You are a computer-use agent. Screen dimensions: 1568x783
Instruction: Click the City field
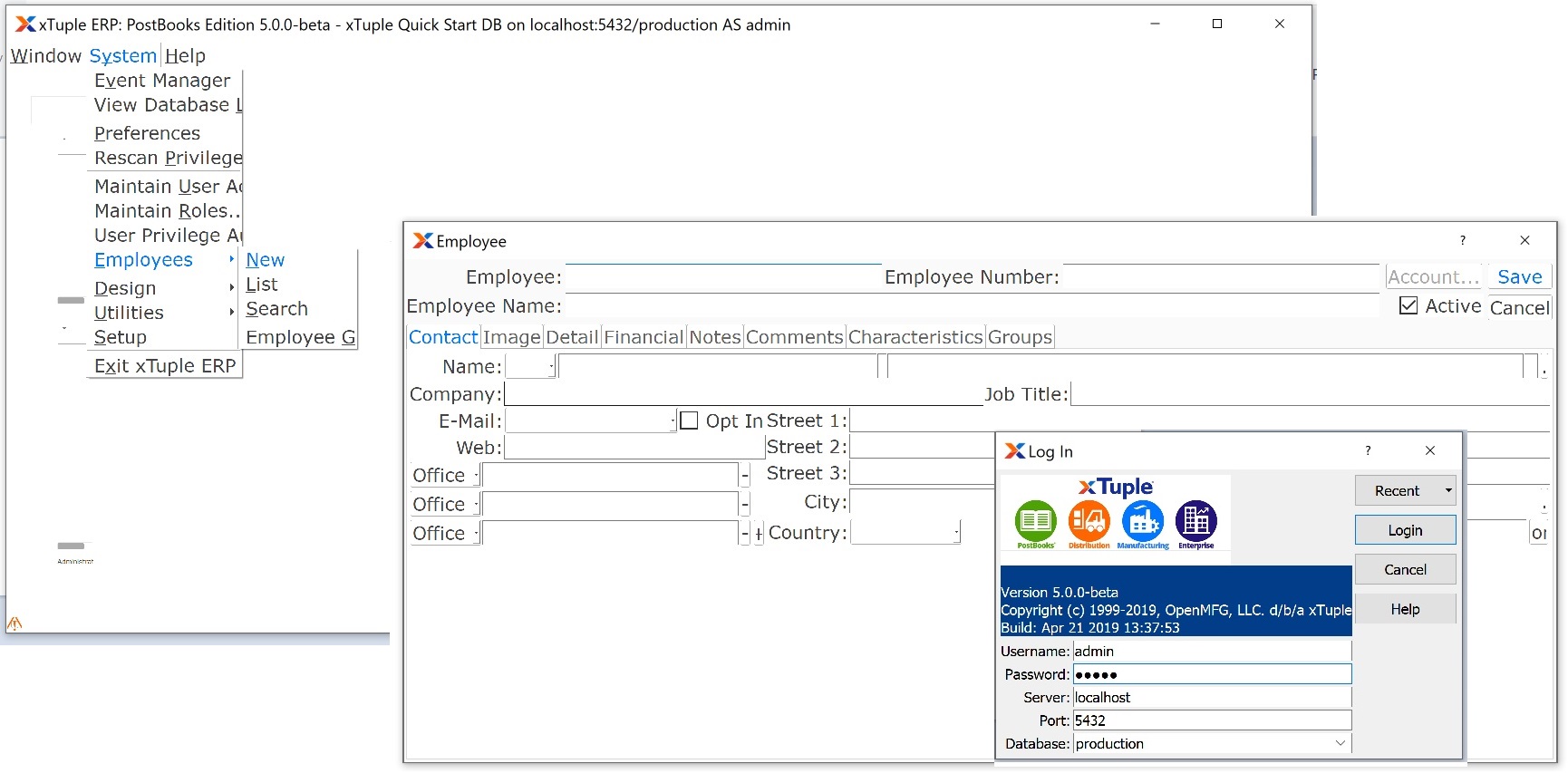click(923, 501)
